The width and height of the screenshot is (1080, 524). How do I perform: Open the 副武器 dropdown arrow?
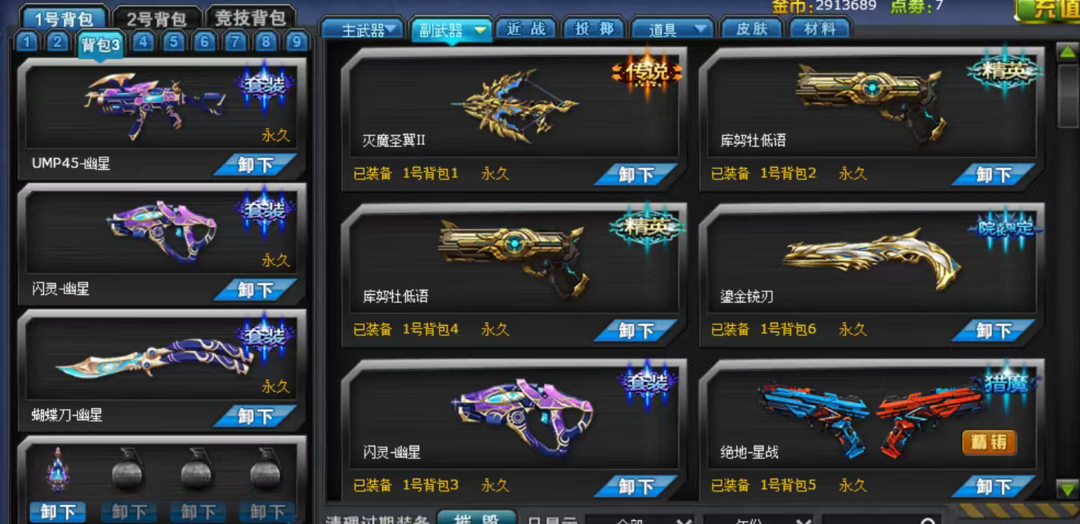coord(480,30)
